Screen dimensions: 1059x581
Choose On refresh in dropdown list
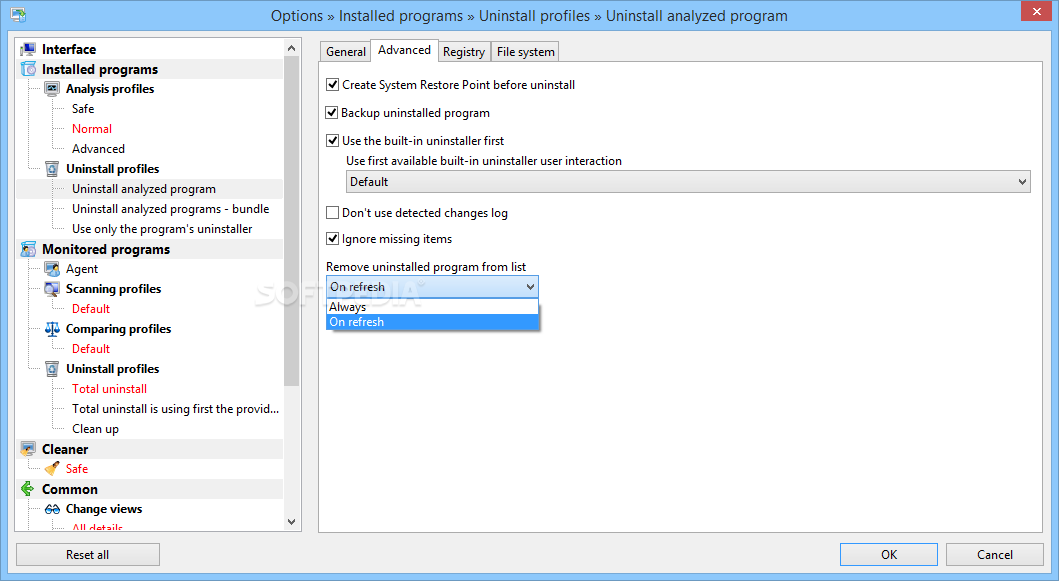coord(432,322)
